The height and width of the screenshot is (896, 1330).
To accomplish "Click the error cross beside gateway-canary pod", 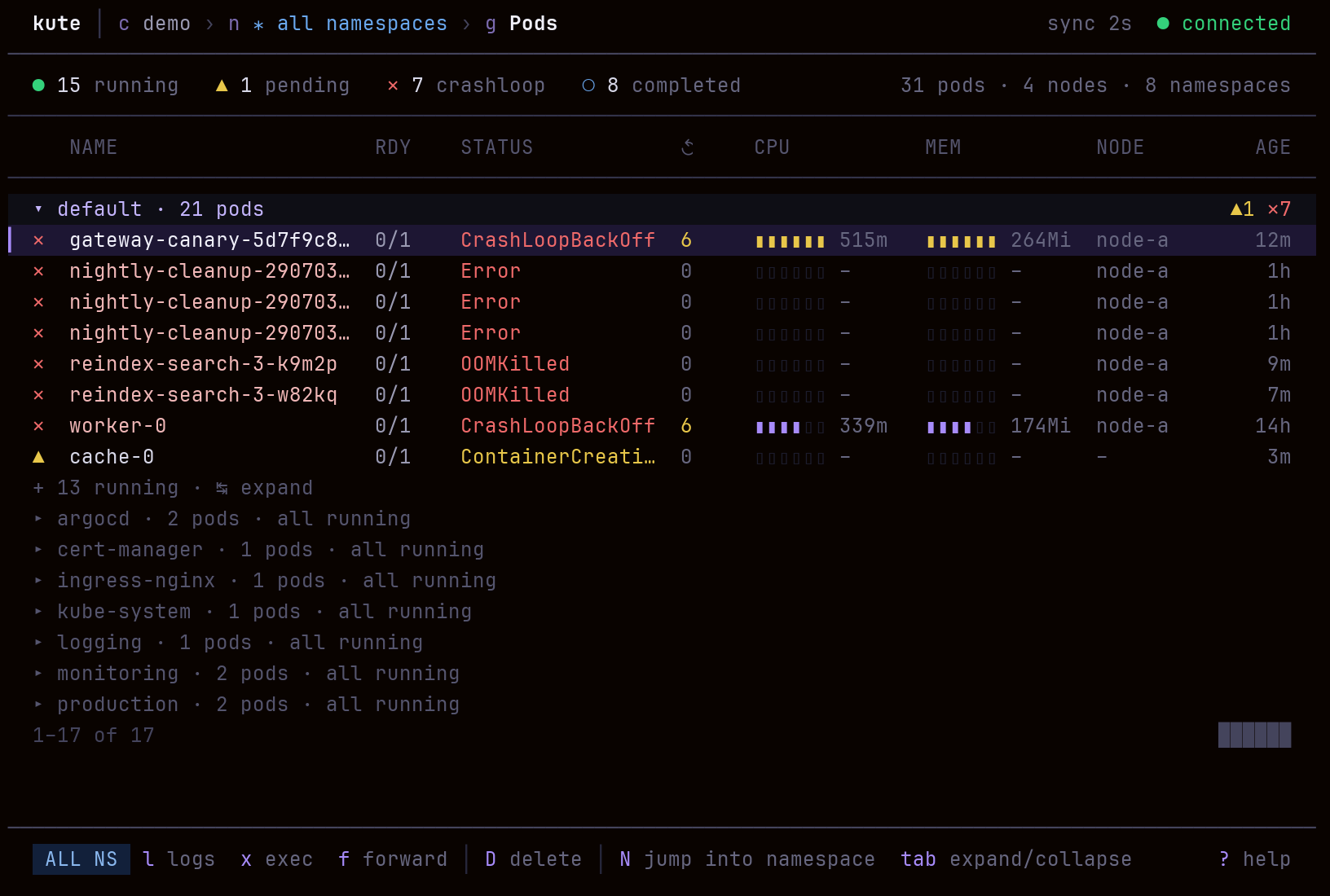I will tap(38, 240).
